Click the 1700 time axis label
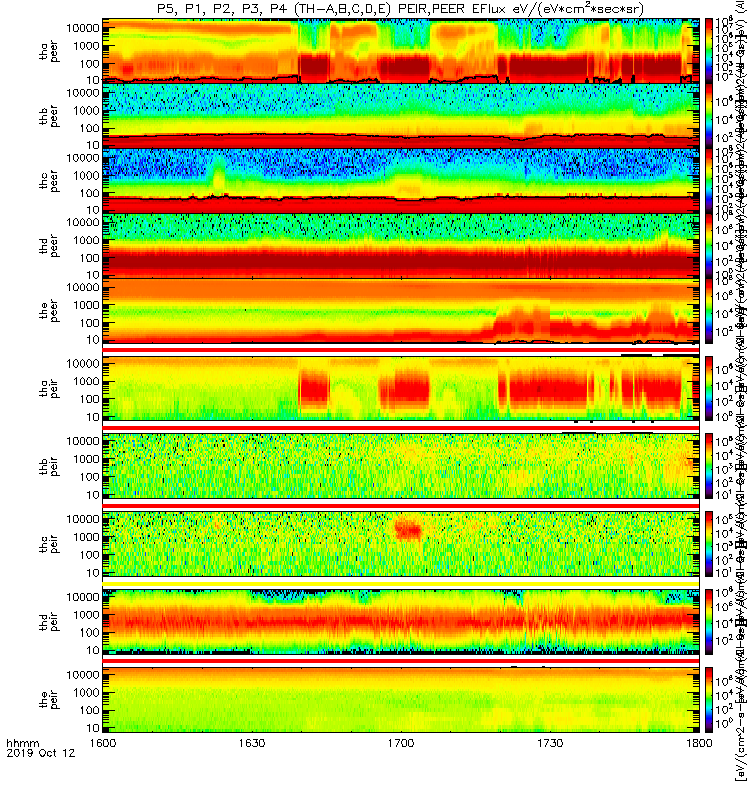750x800 pixels. click(x=401, y=743)
